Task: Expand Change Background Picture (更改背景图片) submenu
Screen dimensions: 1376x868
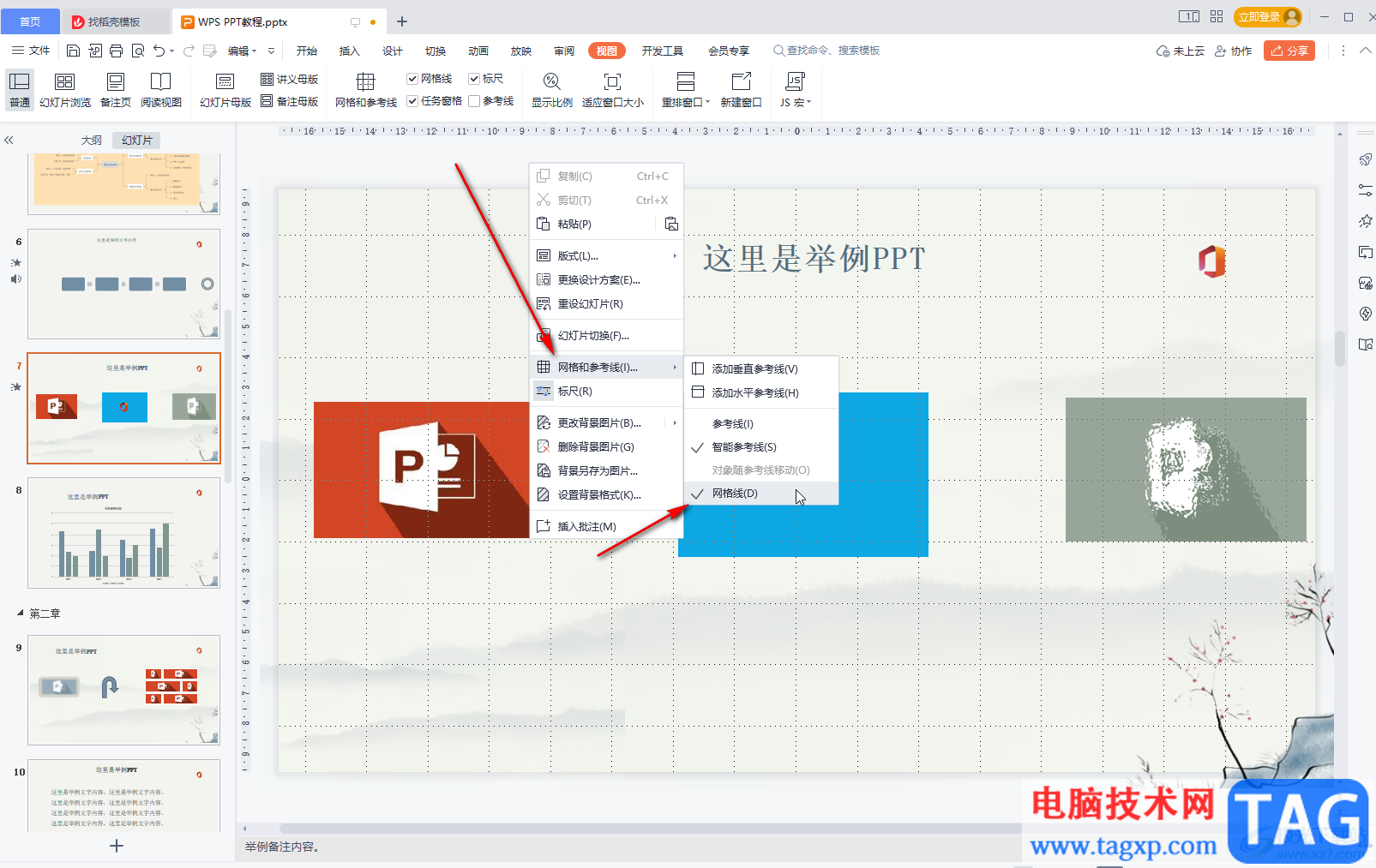Action: [675, 423]
